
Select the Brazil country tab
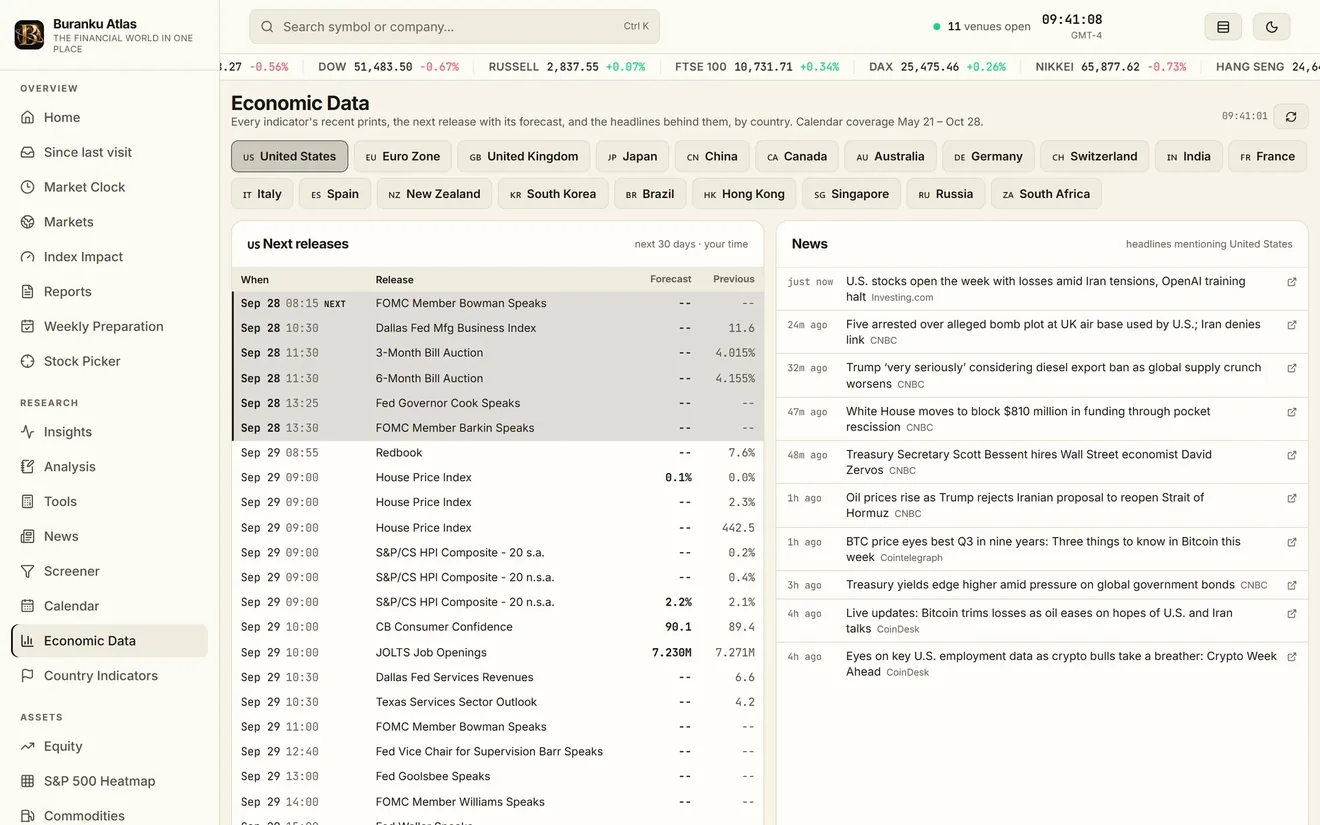point(650,194)
